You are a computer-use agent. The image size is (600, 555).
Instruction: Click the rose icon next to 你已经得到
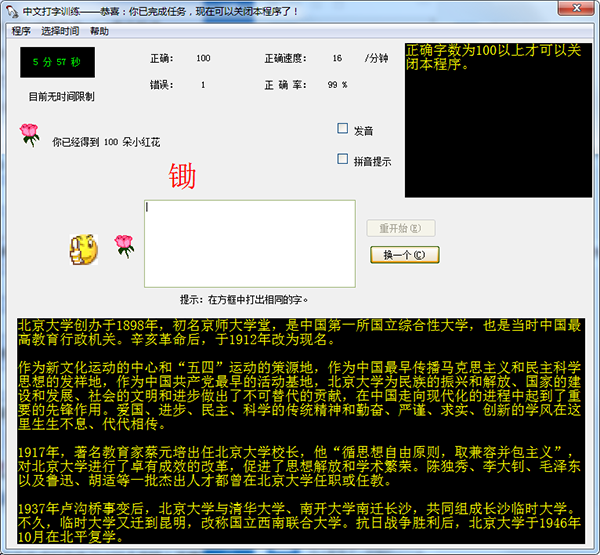tap(29, 135)
